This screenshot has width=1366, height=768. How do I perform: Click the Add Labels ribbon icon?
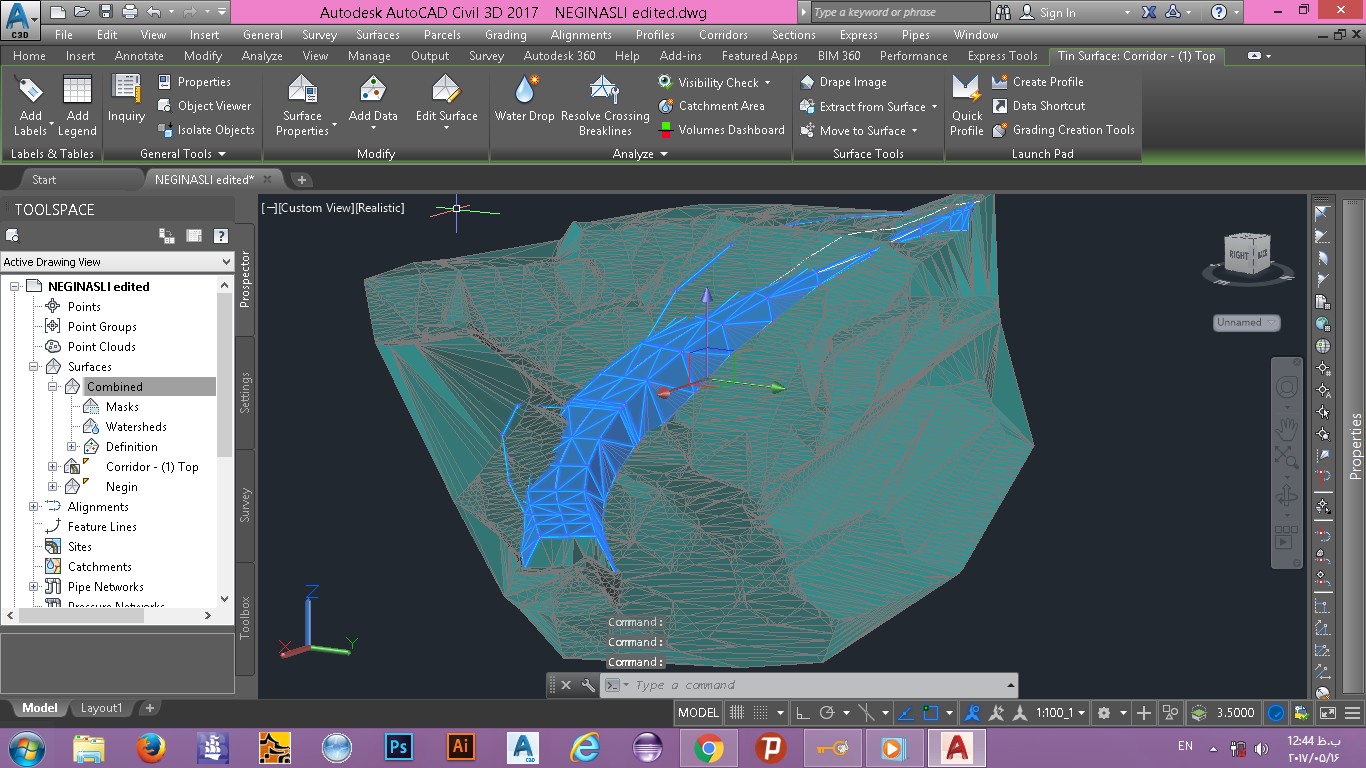point(30,104)
